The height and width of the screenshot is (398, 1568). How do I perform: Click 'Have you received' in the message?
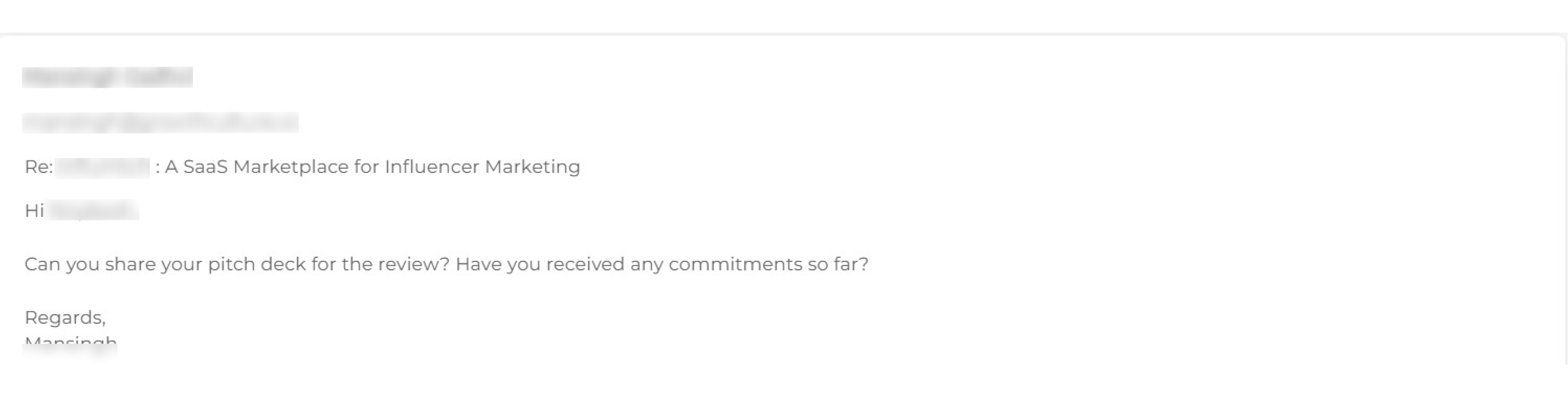540,264
